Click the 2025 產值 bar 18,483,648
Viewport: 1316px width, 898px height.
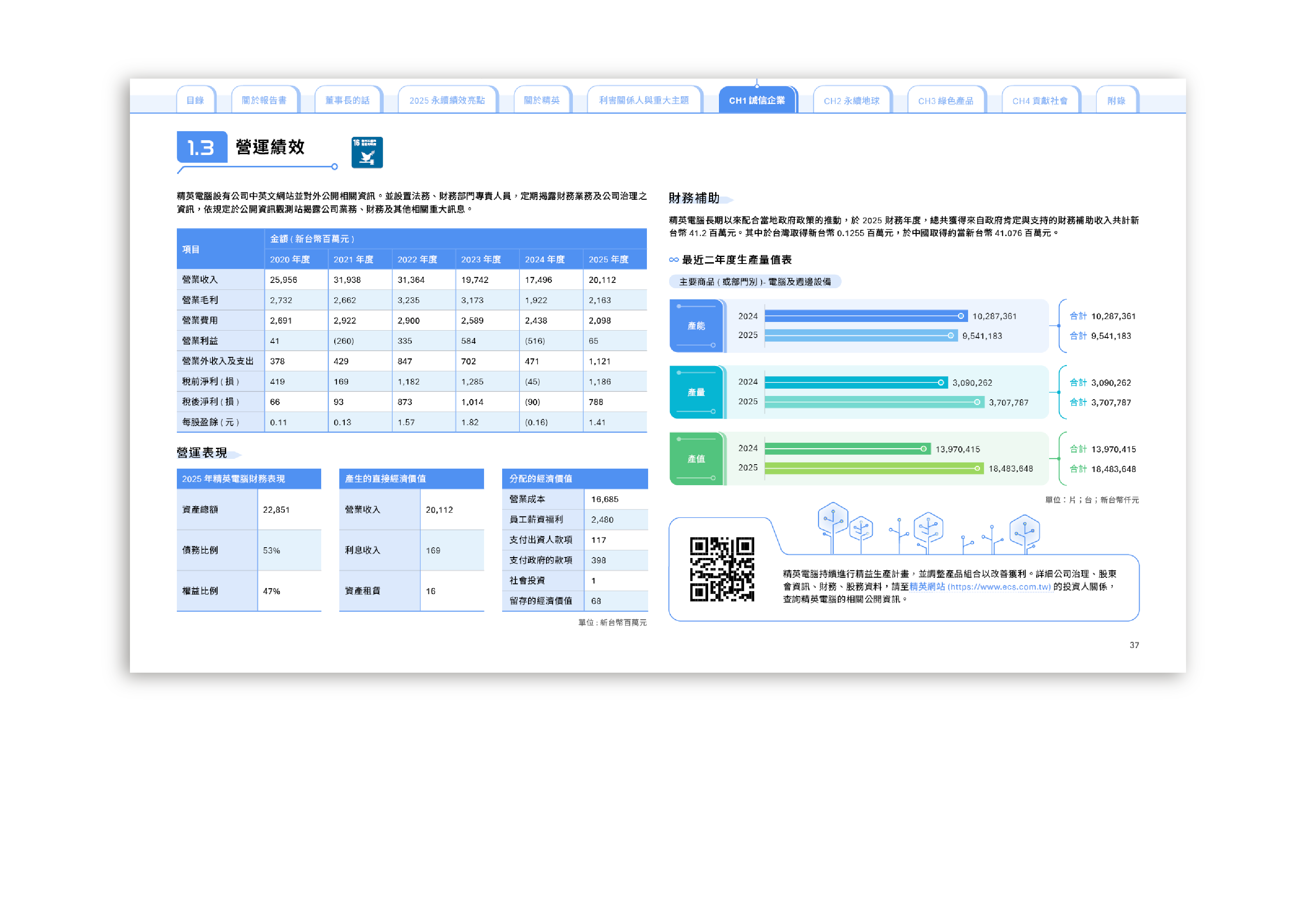pos(874,468)
